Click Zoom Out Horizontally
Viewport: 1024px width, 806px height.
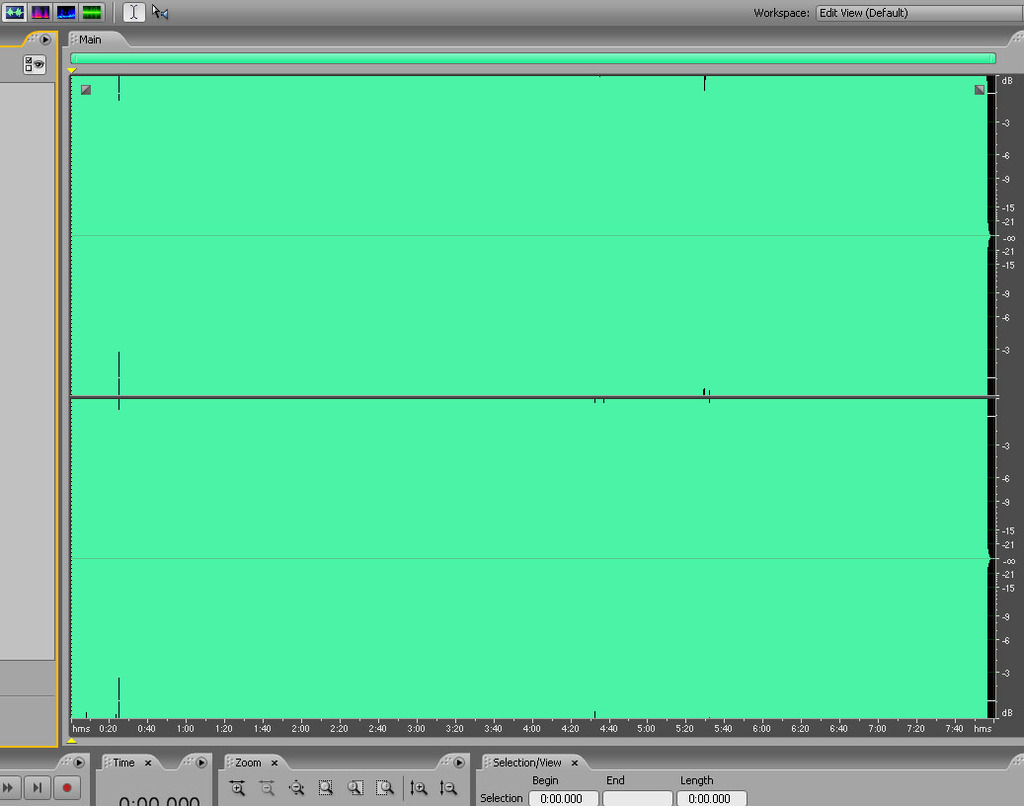tap(267, 788)
